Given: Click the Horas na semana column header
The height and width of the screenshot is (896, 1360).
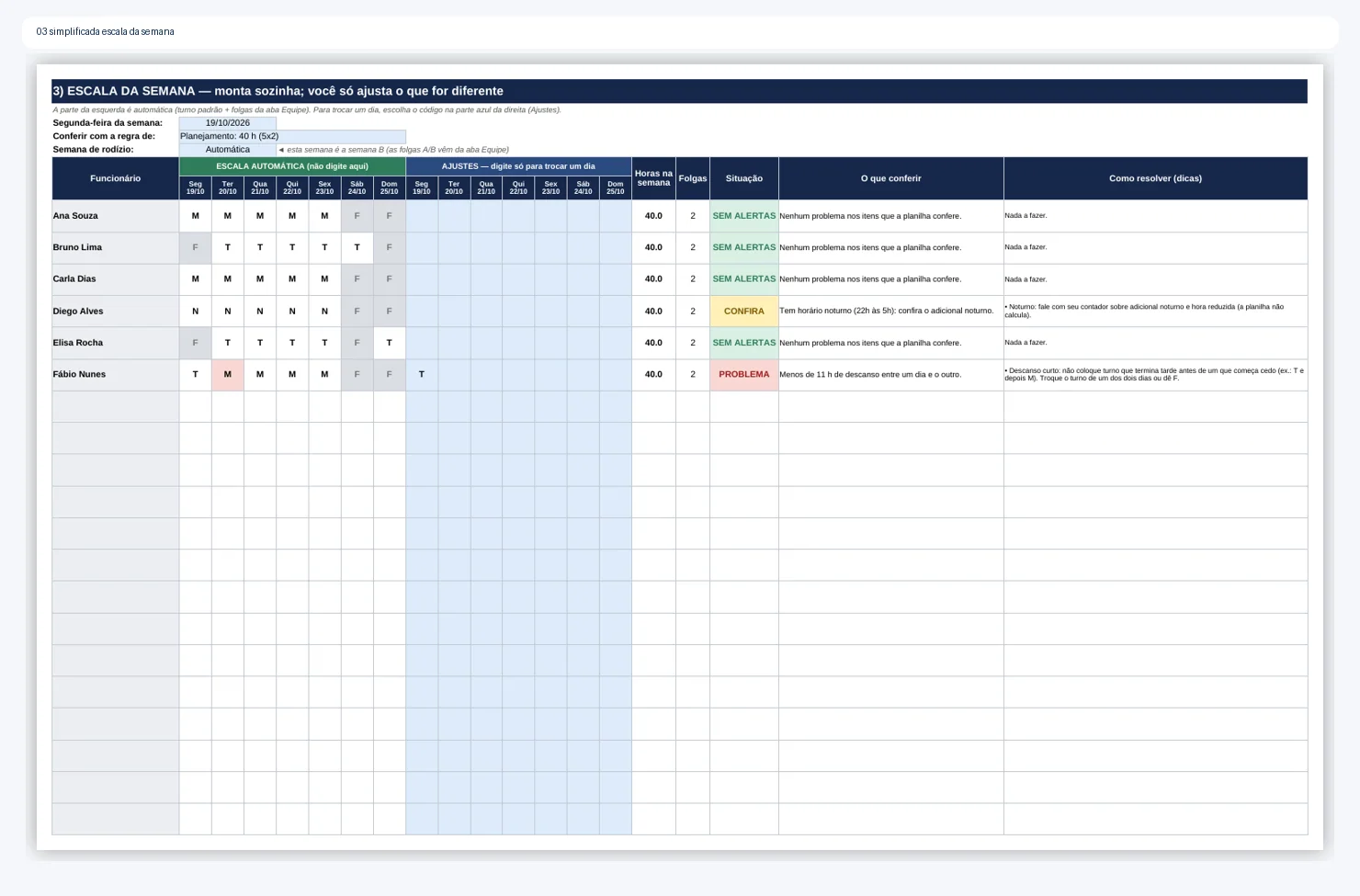Looking at the screenshot, I should pos(653,178).
